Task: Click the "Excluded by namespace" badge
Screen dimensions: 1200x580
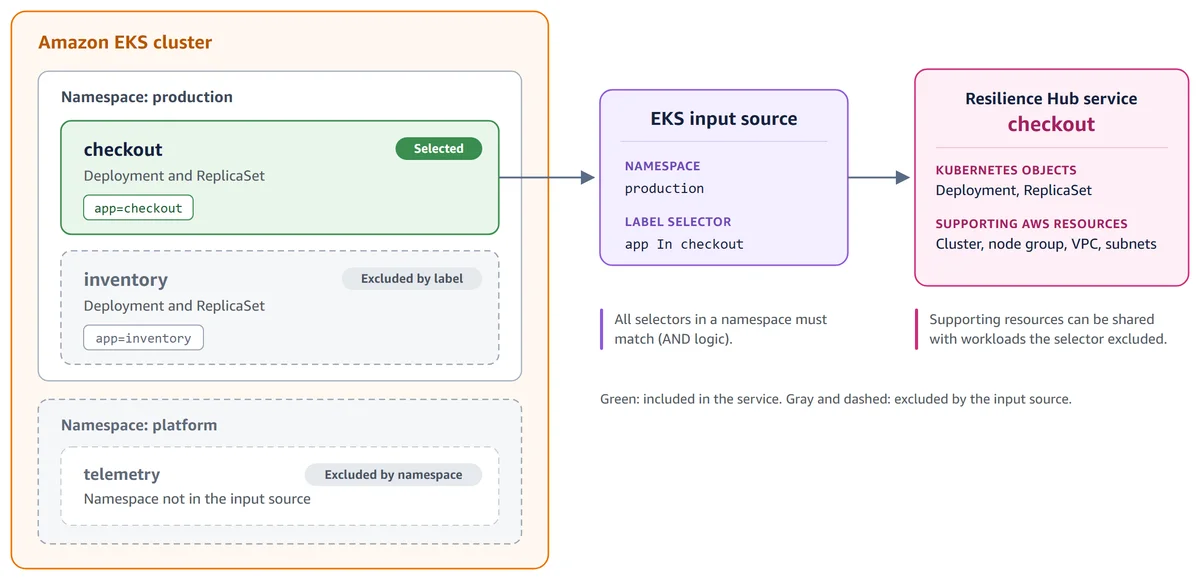Action: tap(393, 475)
